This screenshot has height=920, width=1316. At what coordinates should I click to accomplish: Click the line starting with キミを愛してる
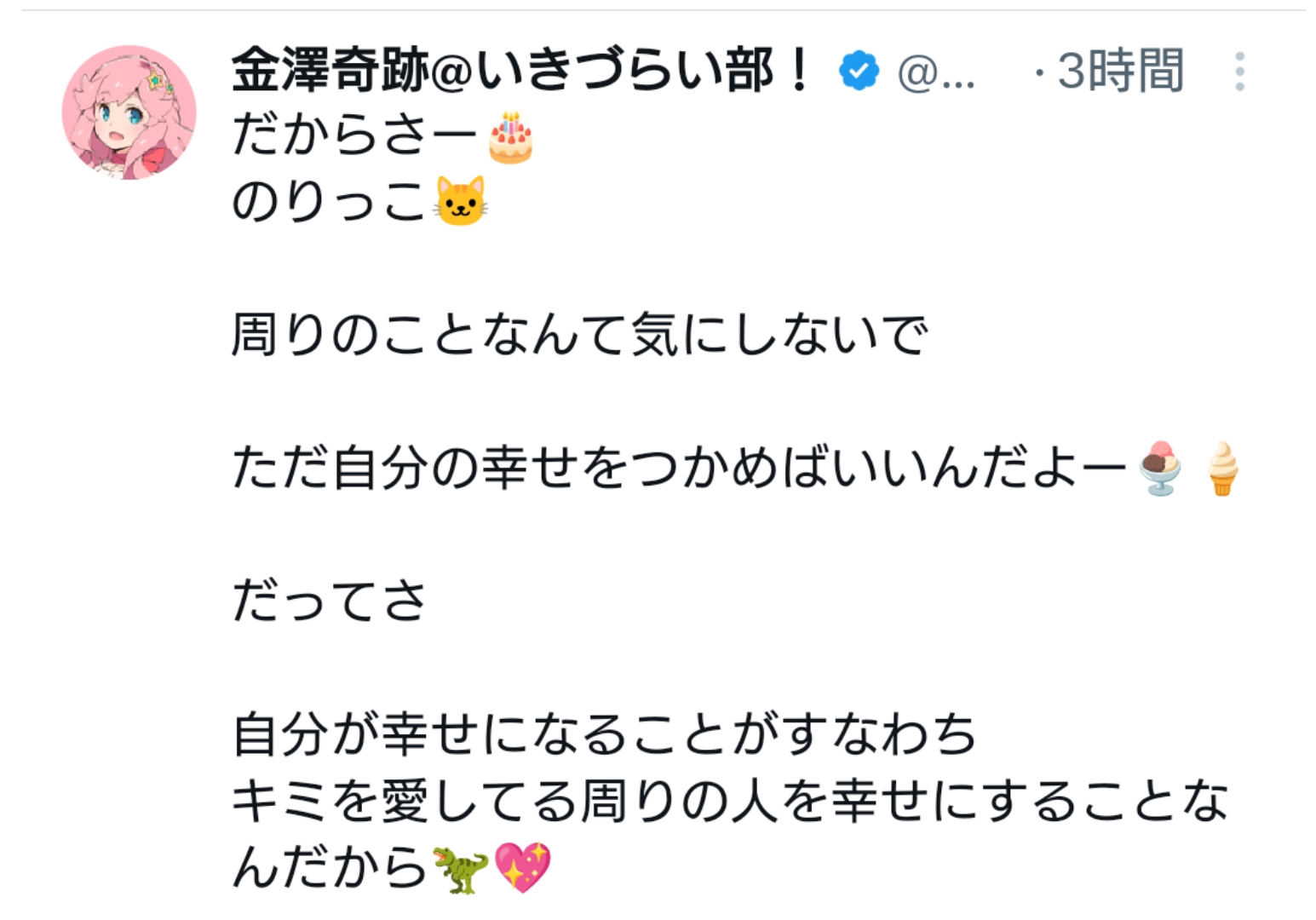click(729, 802)
